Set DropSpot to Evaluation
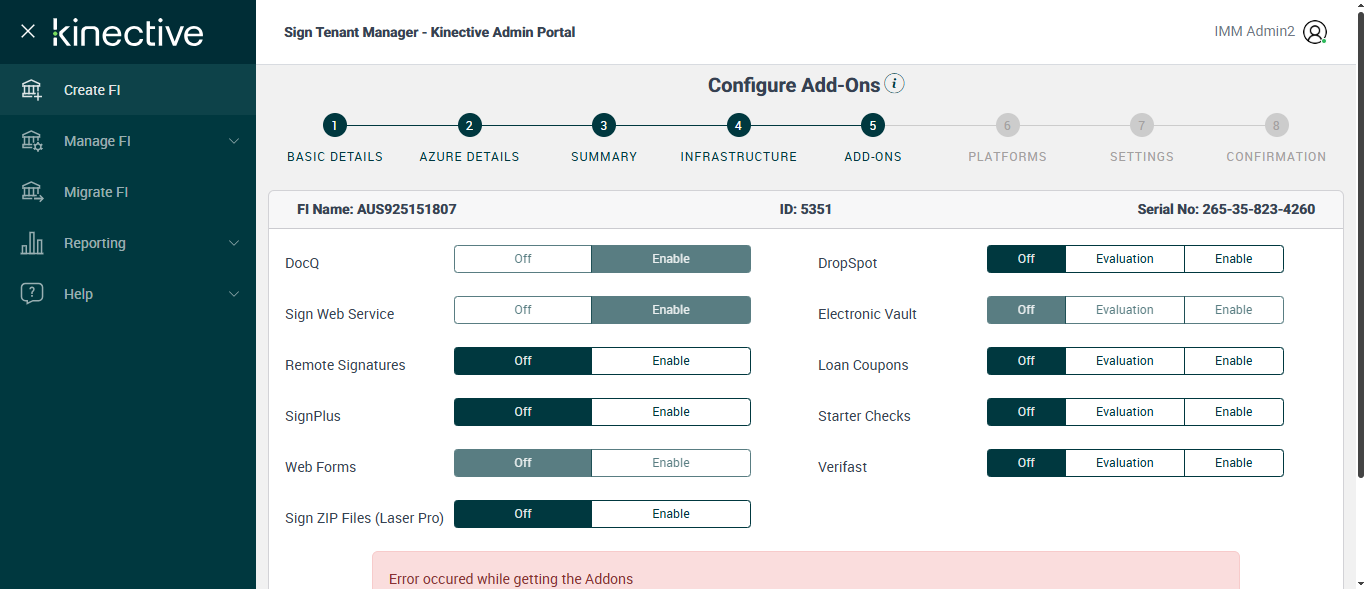 click(1125, 259)
